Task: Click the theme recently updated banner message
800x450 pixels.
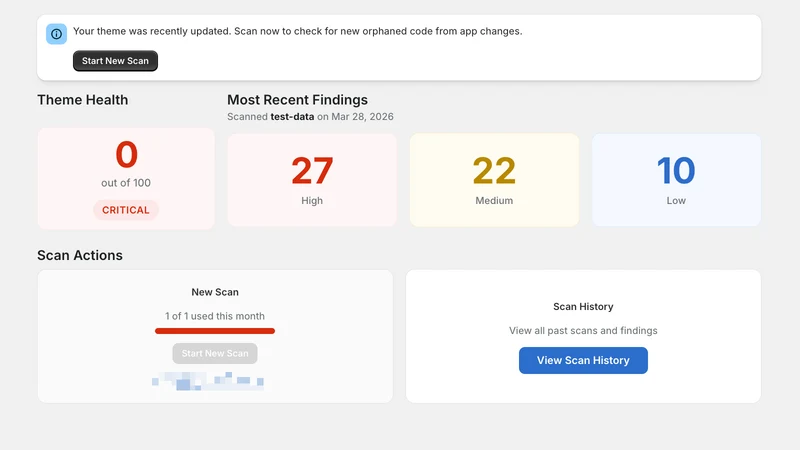Action: [x=297, y=31]
